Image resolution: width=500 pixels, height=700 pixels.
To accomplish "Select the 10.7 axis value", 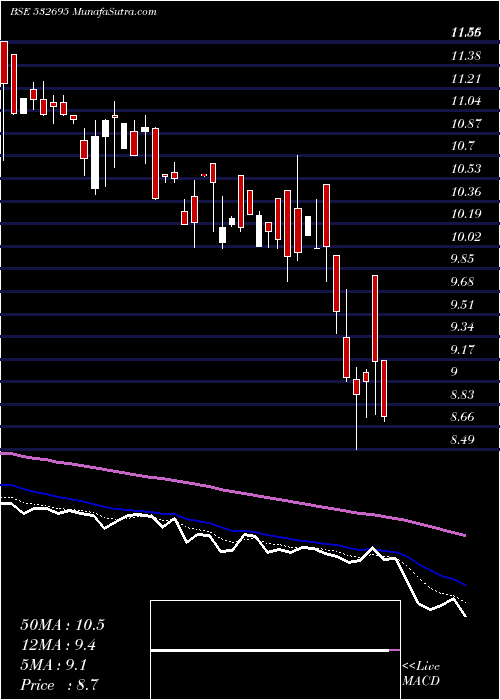I will tap(462, 146).
